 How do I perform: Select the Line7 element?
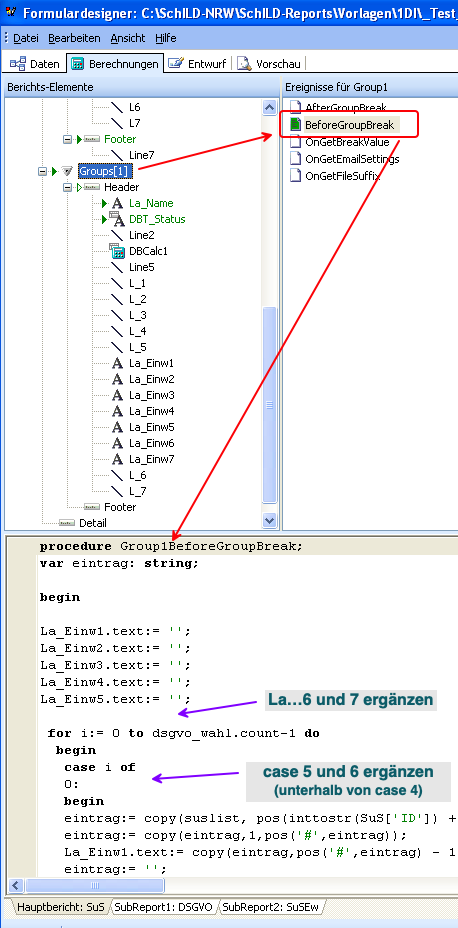click(x=141, y=155)
